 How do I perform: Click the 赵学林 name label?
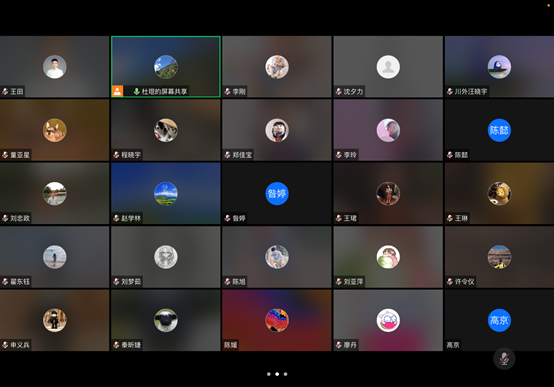click(131, 218)
